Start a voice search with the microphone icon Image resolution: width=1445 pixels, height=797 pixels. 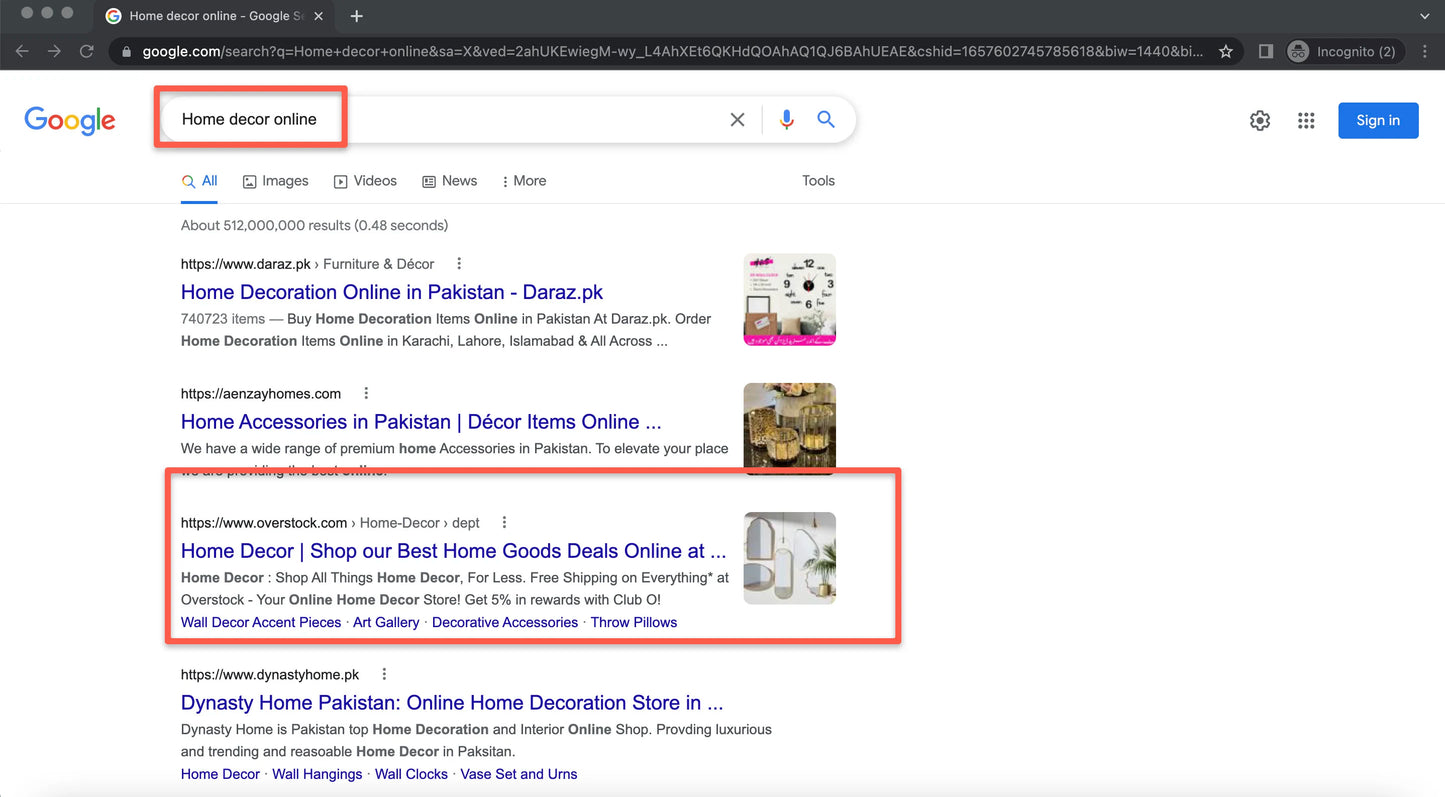[787, 119]
